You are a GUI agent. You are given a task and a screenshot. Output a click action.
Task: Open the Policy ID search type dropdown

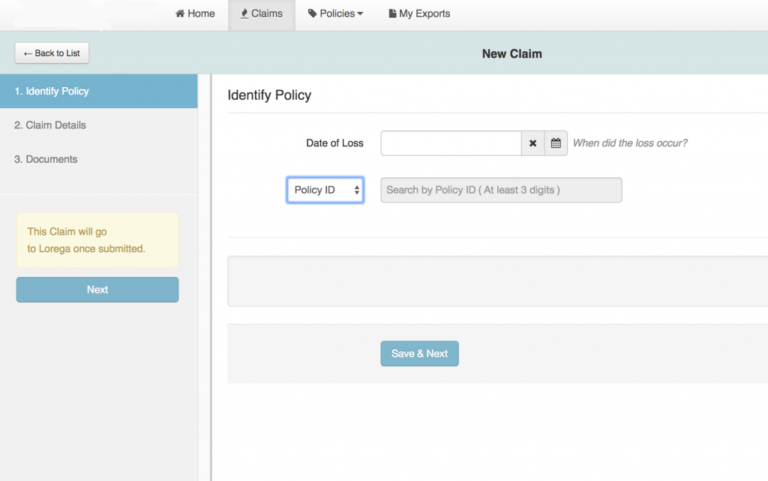tap(325, 190)
